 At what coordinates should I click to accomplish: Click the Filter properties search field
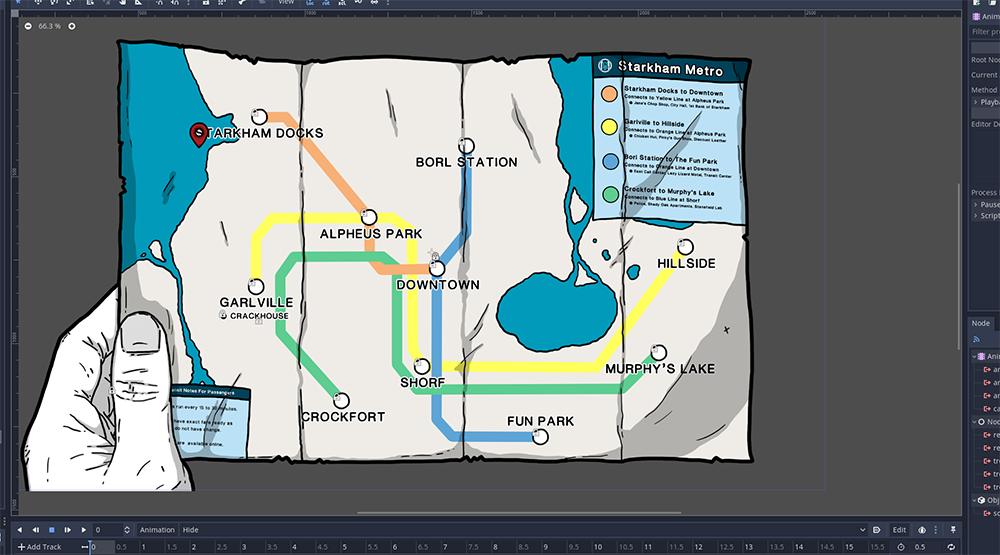coord(985,32)
